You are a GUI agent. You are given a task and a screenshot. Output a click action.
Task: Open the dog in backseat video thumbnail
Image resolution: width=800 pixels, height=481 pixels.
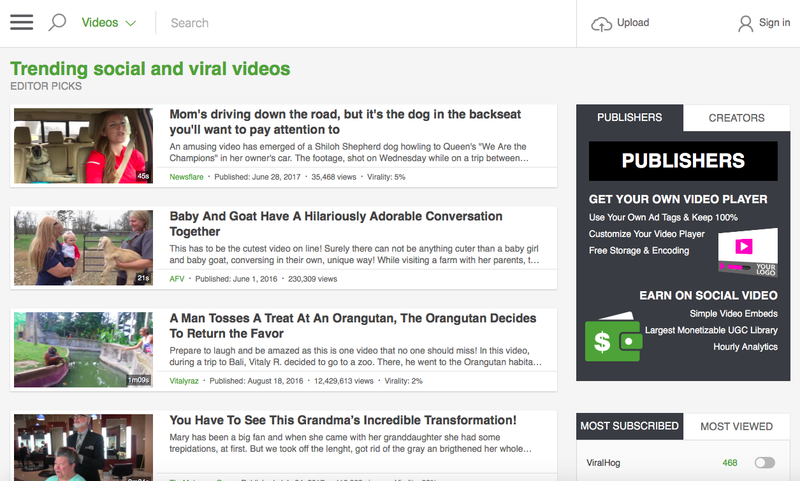point(83,146)
